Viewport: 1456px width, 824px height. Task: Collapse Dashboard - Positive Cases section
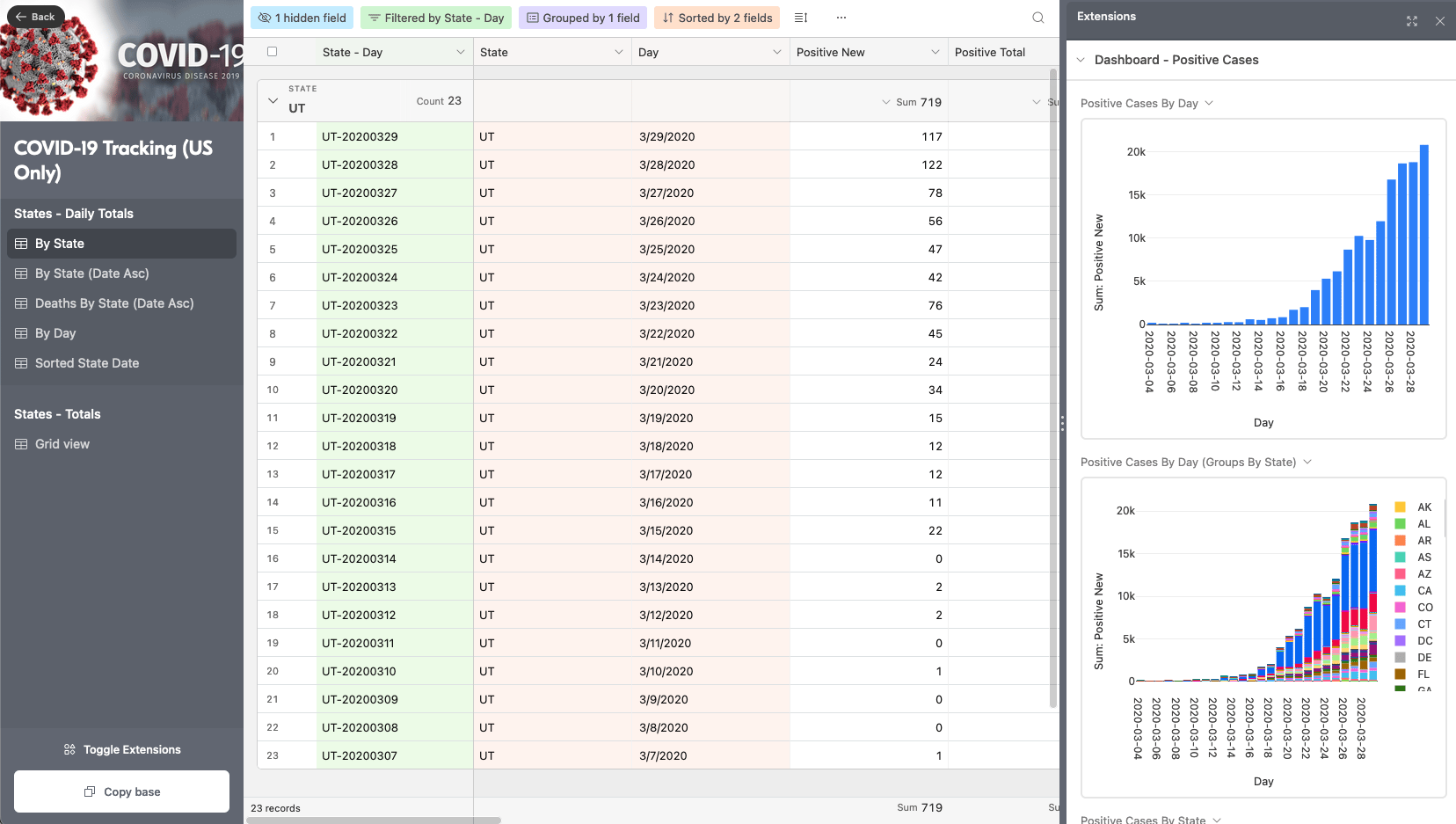1081,60
